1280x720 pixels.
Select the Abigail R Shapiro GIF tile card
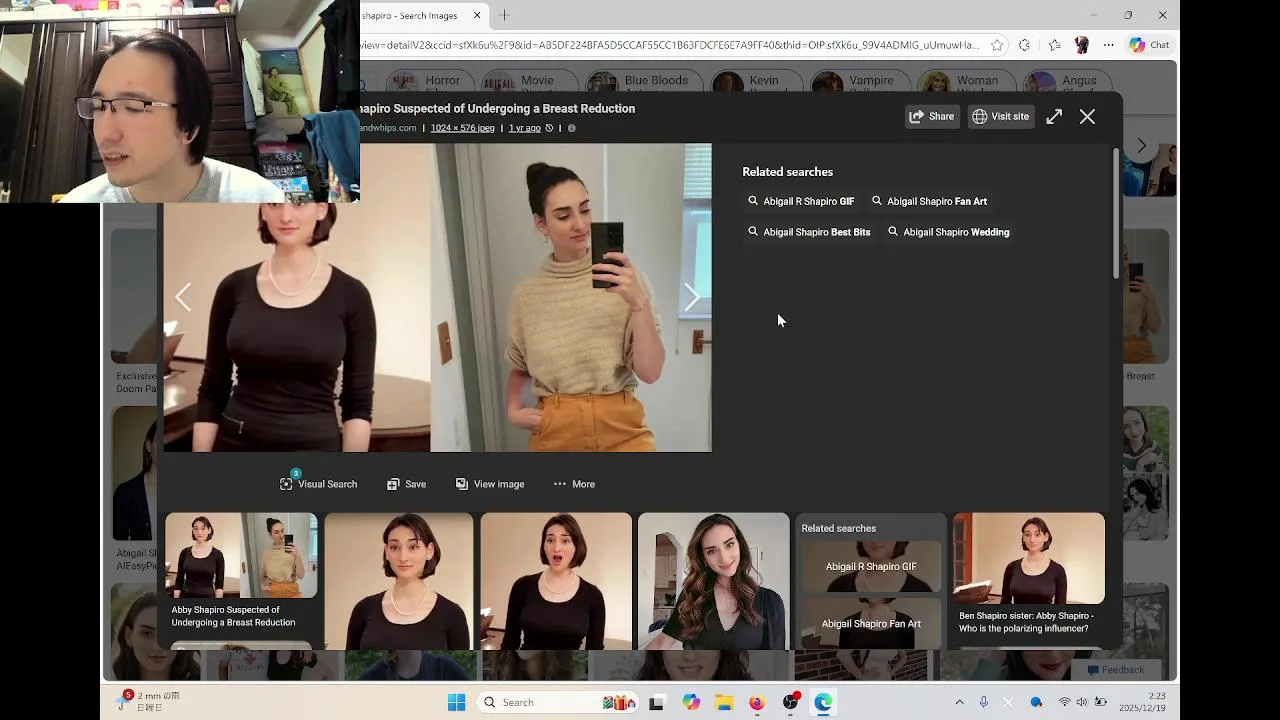871,566
